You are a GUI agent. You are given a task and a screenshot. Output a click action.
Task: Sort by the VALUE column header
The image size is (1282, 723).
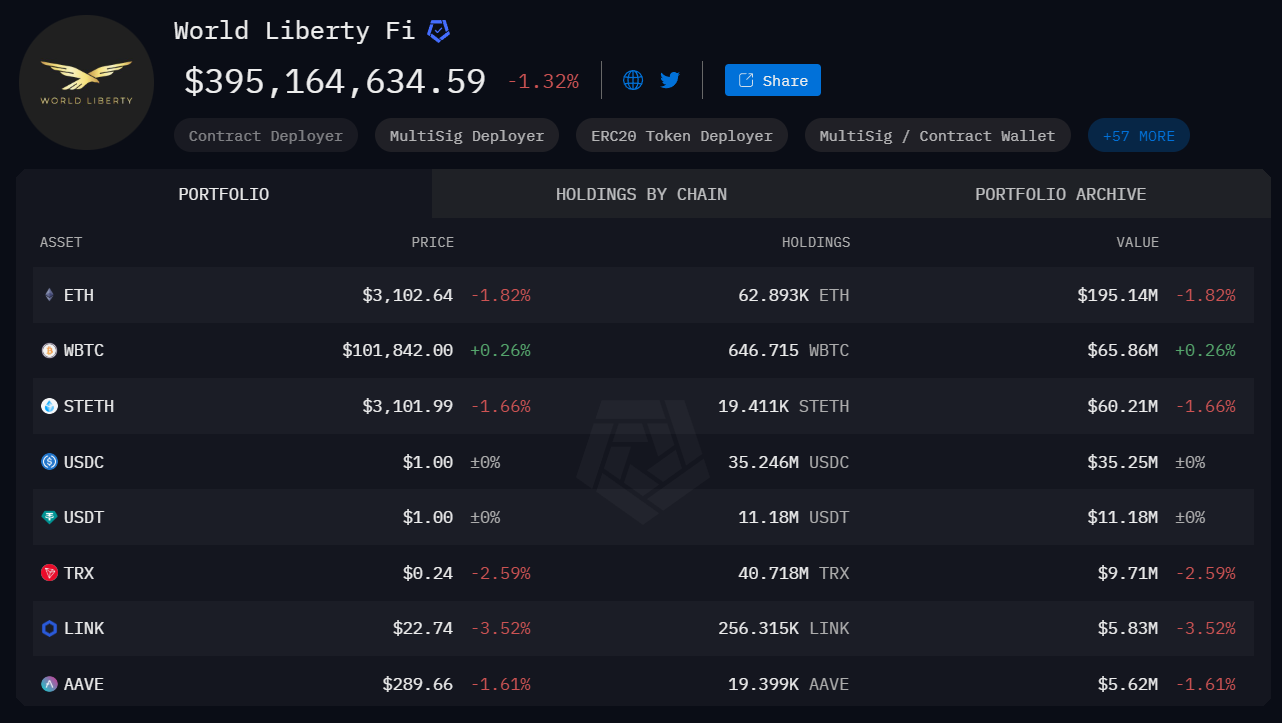tap(1137, 242)
